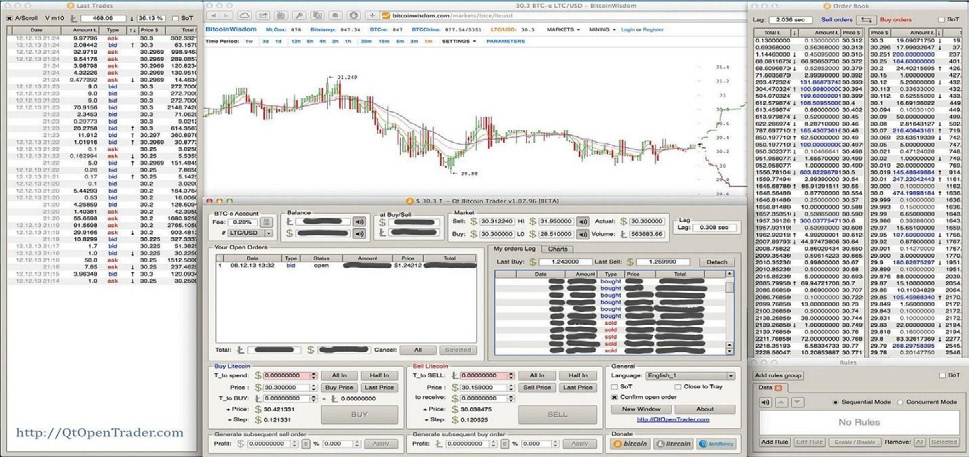
Task: Open the MINING dropdown menu
Action: tap(603, 30)
